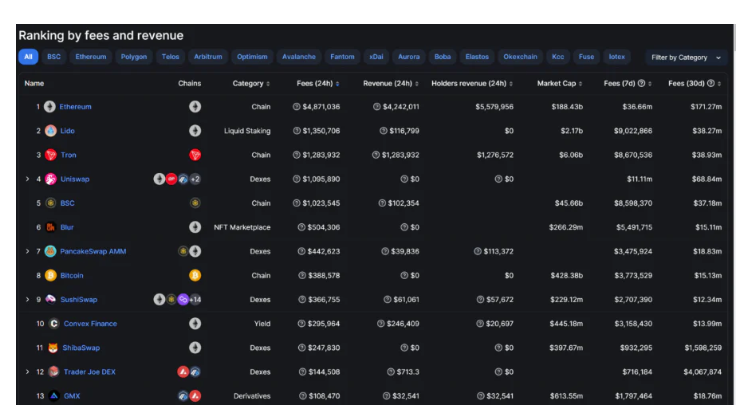
Task: Click the Bitcoin orange logo icon
Action: pyautogui.click(x=50, y=275)
